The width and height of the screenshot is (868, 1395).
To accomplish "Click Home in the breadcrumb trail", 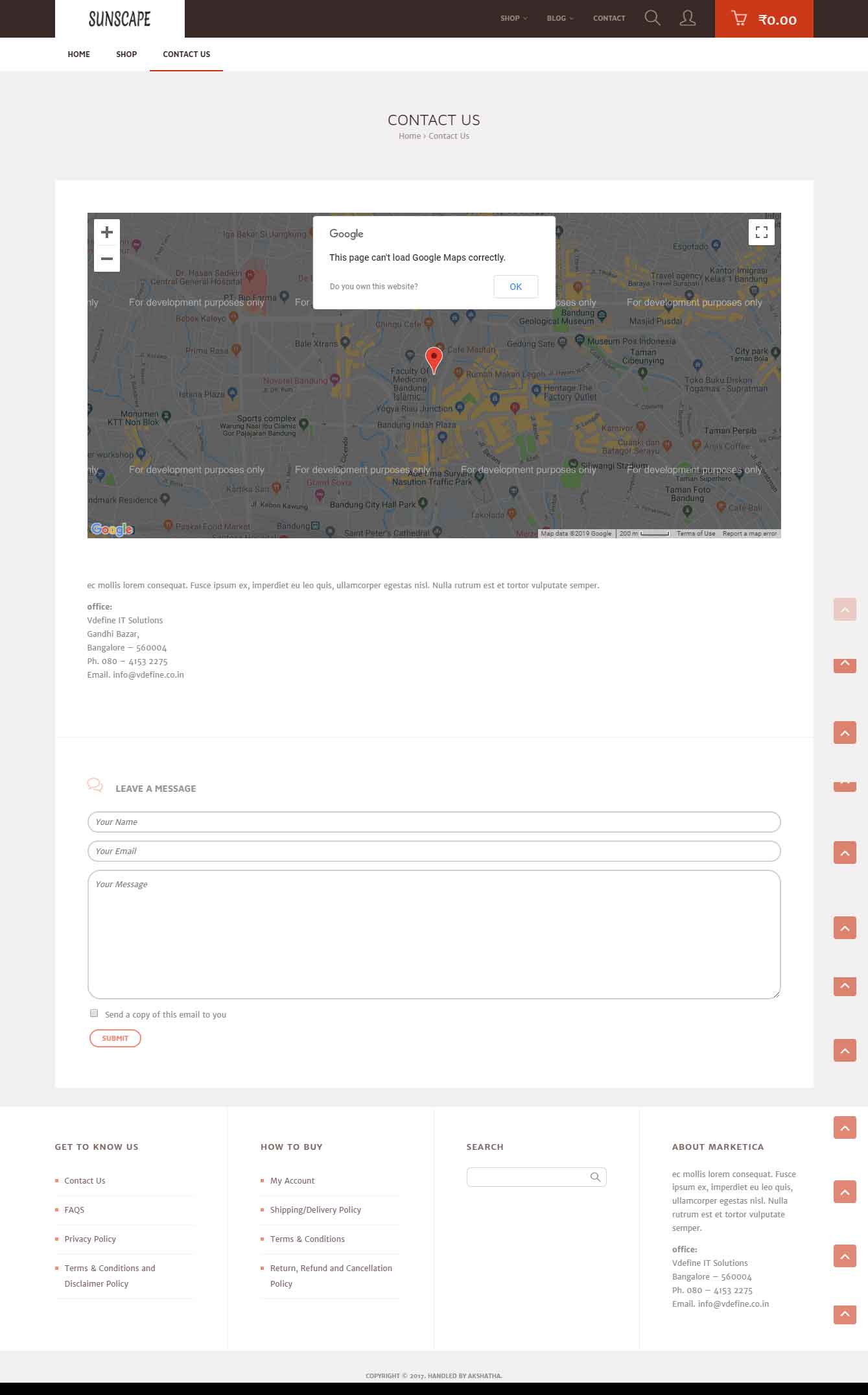I will (x=409, y=136).
